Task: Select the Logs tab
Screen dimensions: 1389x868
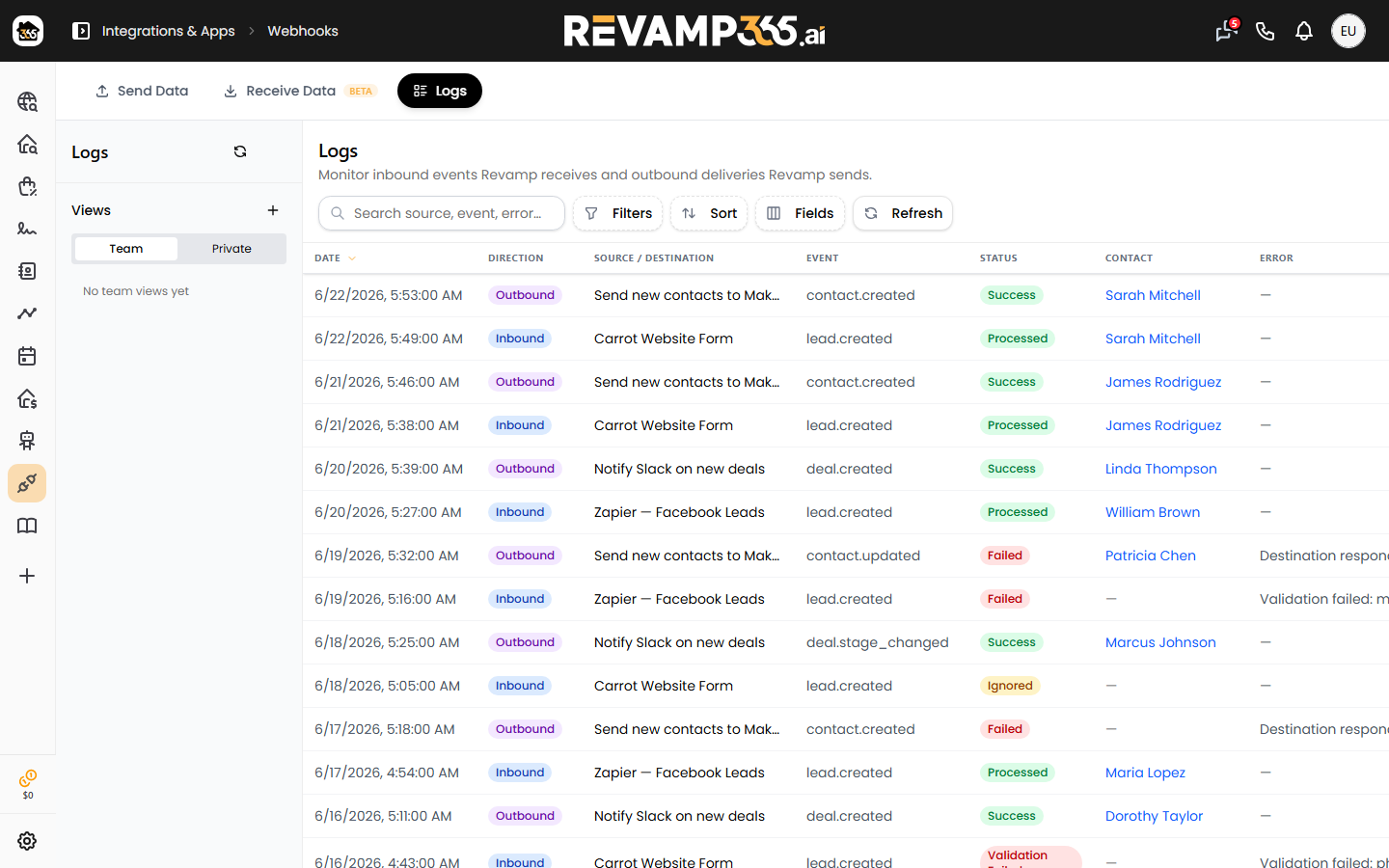Action: click(440, 91)
